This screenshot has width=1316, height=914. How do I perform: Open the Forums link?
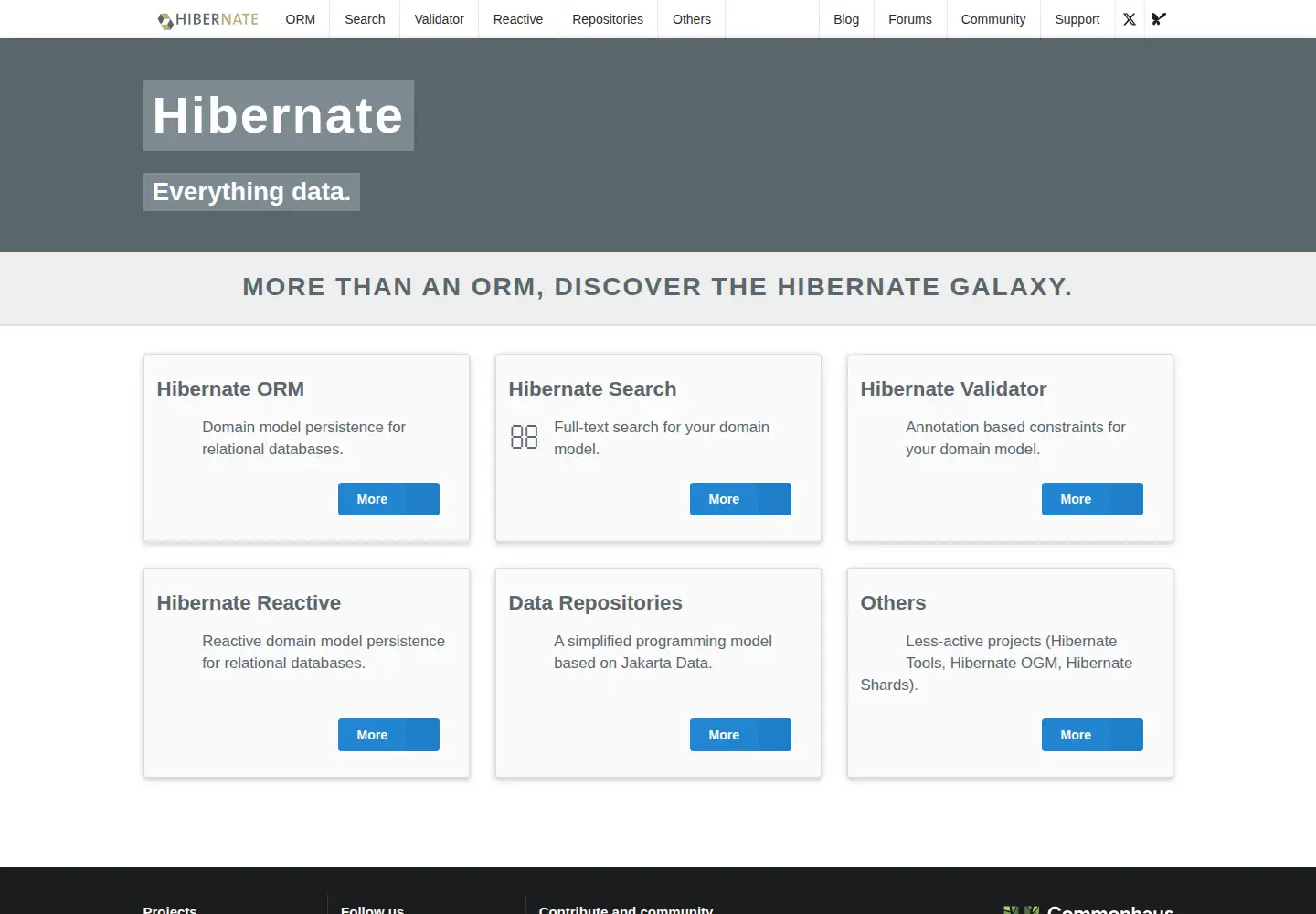910,19
